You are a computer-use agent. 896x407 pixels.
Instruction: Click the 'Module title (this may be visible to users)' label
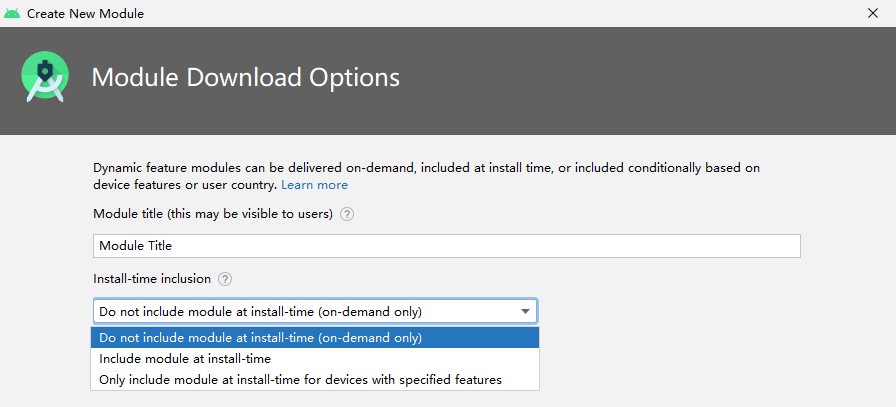point(213,214)
